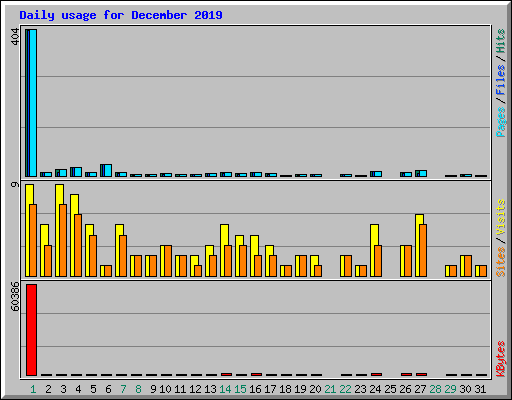Click the 'Sites' legend label
The width and height of the screenshot is (512, 400).
[500, 262]
